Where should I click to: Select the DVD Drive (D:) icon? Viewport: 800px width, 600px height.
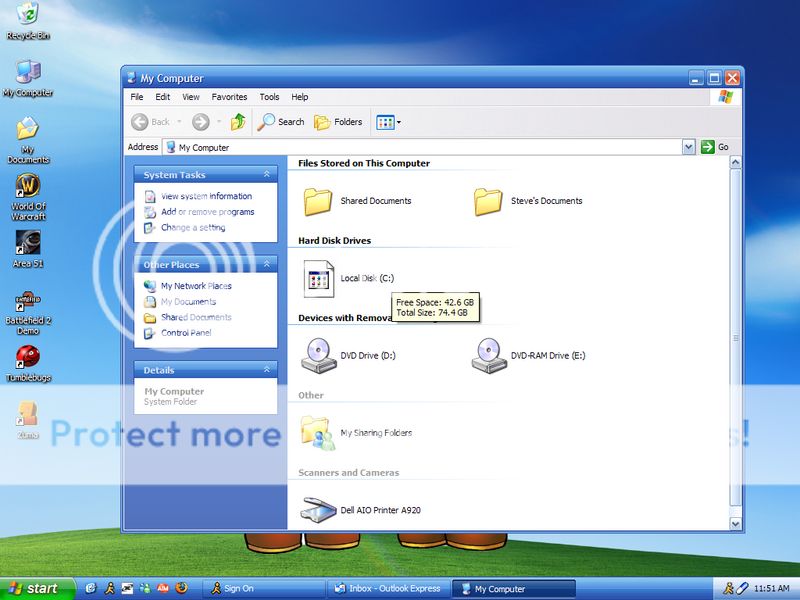pyautogui.click(x=318, y=355)
